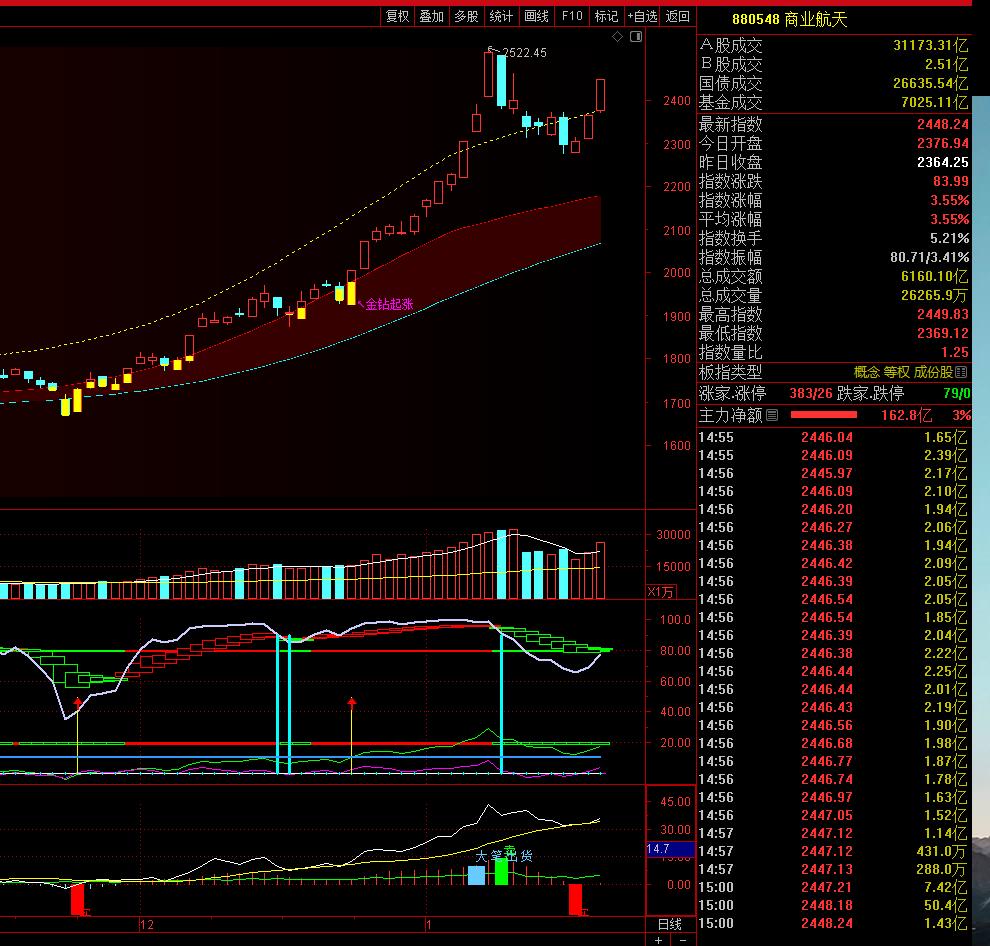The image size is (990, 946).
Task: Click the 2400 price axis label
Action: click(676, 100)
